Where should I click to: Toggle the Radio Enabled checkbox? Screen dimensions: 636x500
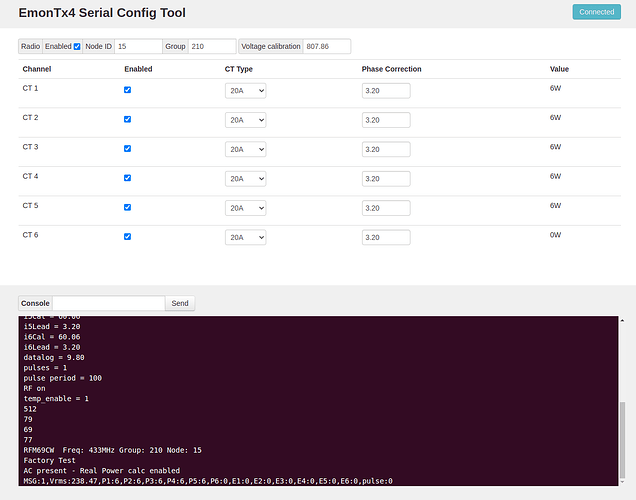click(77, 47)
